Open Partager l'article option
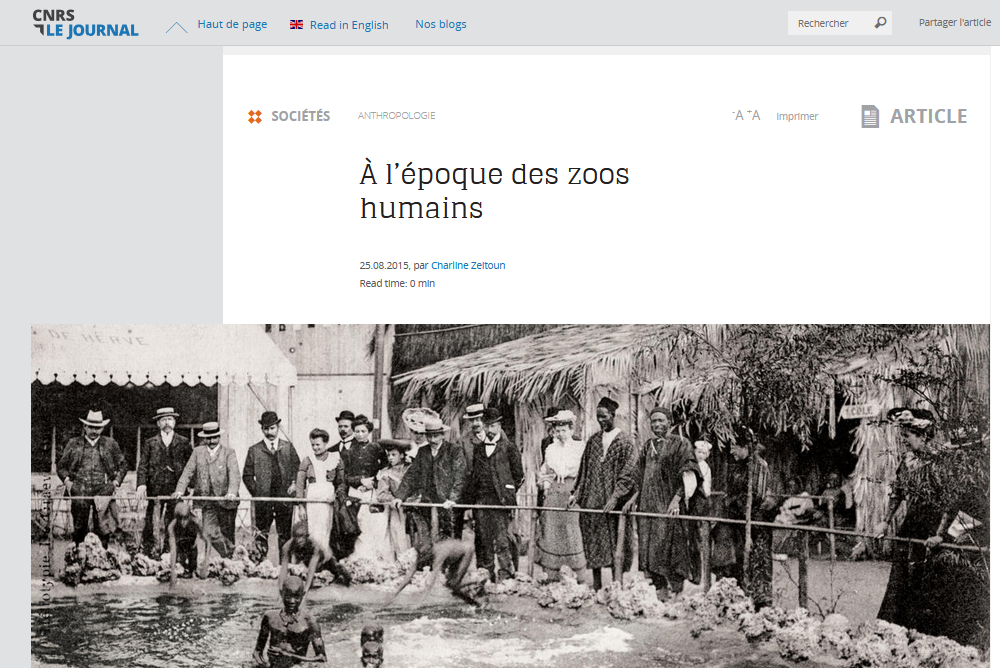The width and height of the screenshot is (1000, 668). [x=955, y=22]
